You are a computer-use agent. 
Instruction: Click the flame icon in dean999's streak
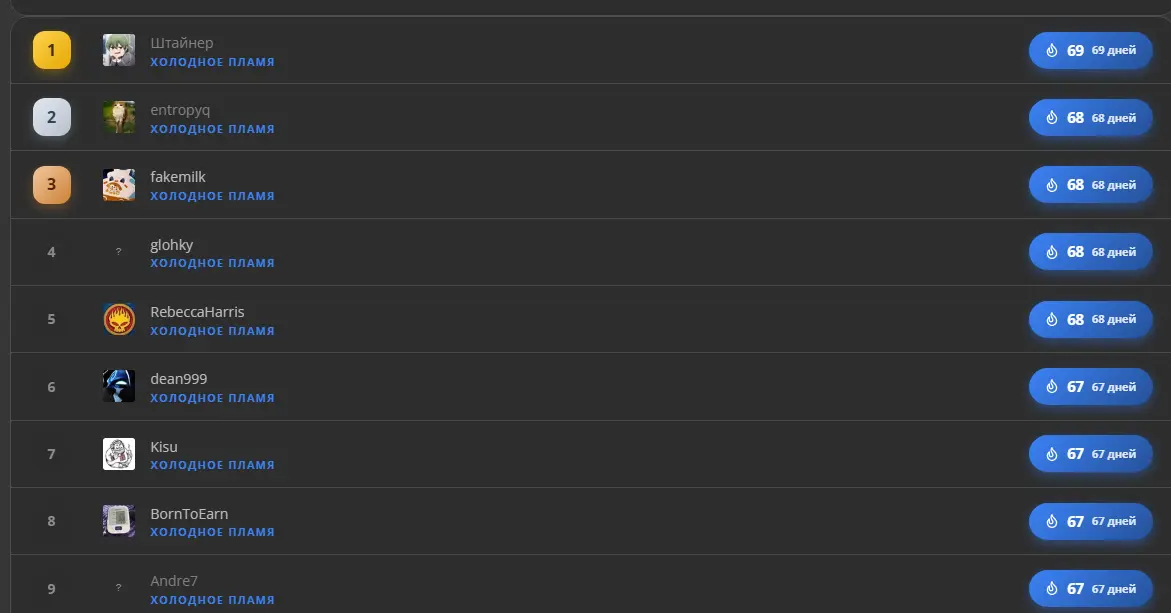pyautogui.click(x=1052, y=387)
